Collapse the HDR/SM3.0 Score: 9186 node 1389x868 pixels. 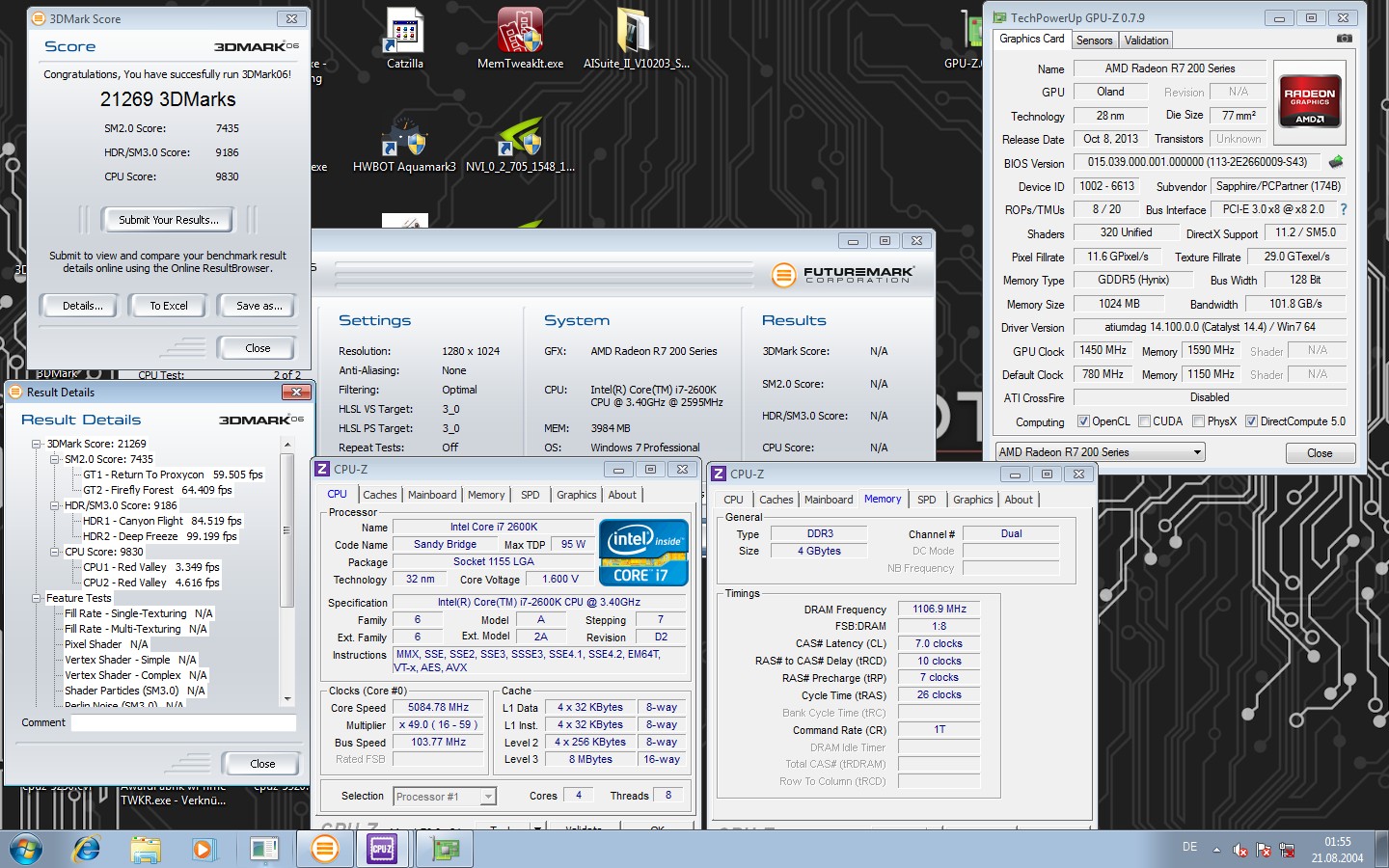click(x=55, y=505)
